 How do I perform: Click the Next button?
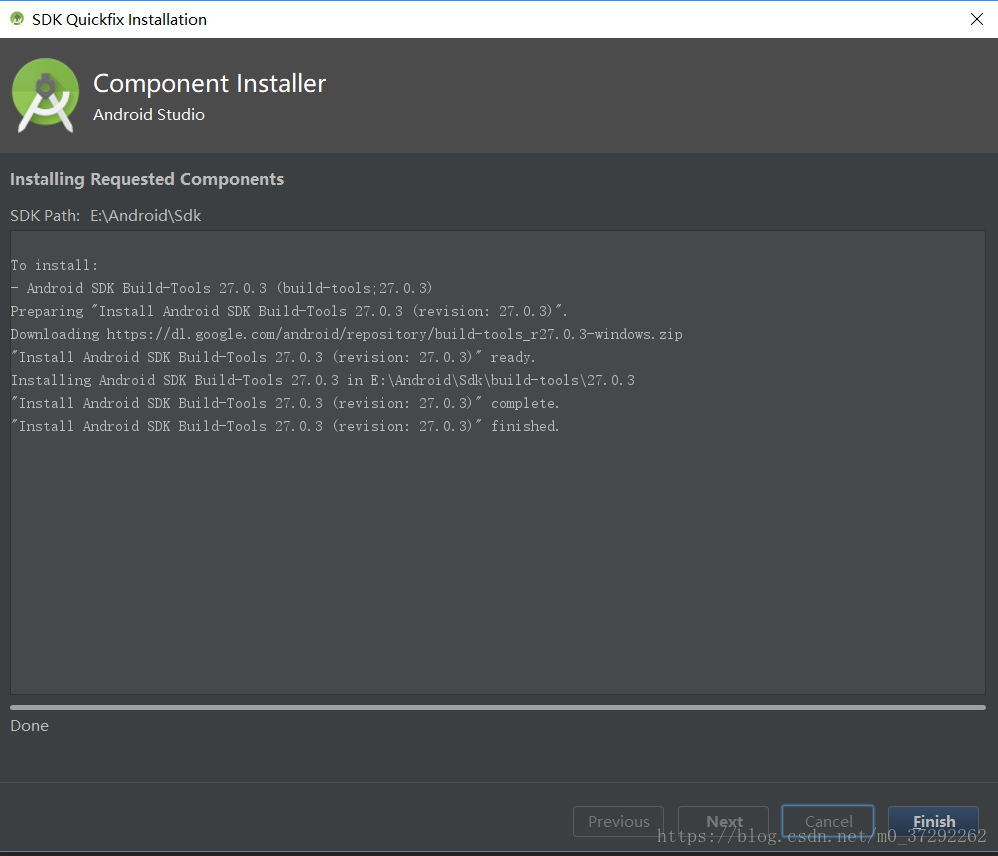tap(724, 821)
